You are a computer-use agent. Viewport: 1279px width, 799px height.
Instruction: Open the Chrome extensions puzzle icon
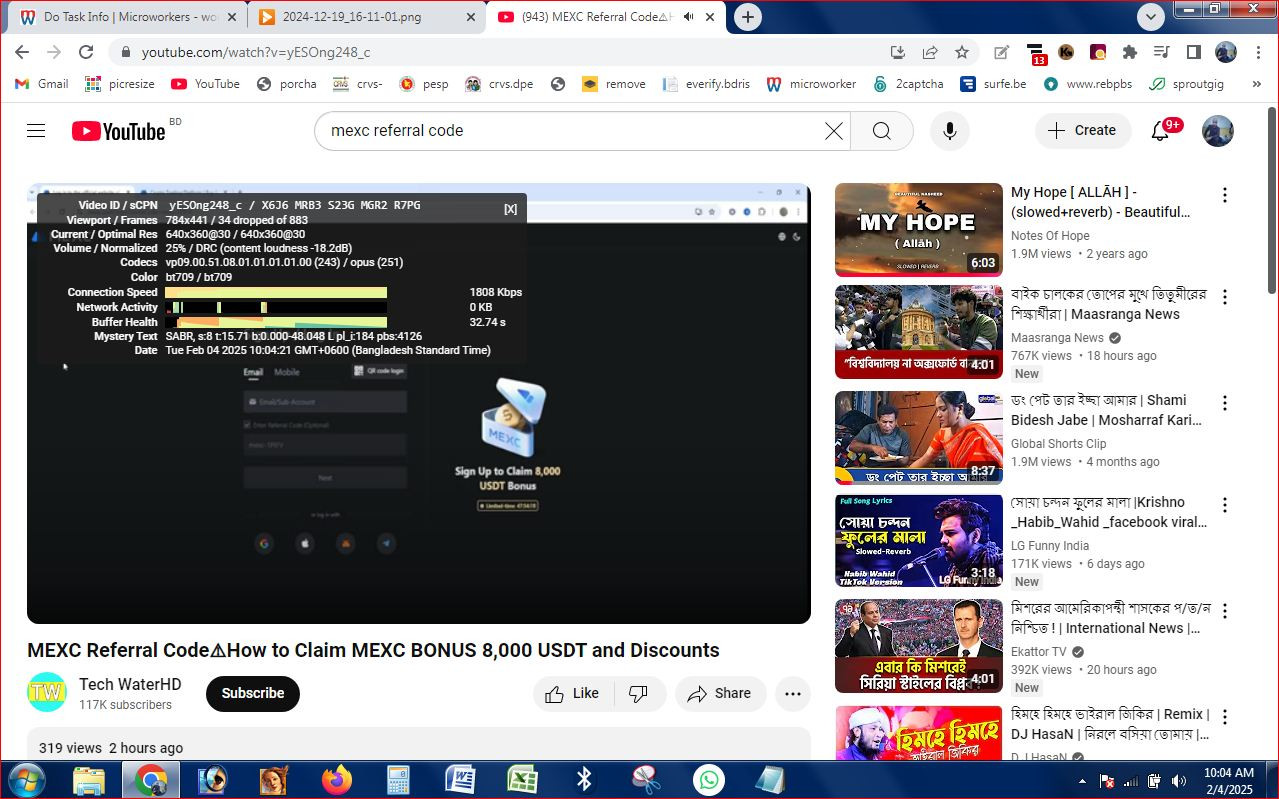1130,52
